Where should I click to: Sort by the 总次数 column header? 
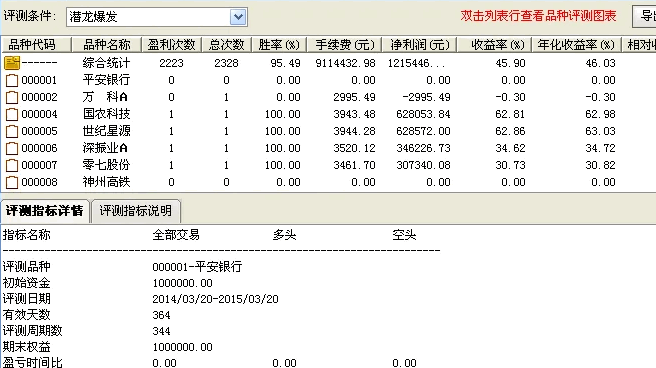coord(226,45)
